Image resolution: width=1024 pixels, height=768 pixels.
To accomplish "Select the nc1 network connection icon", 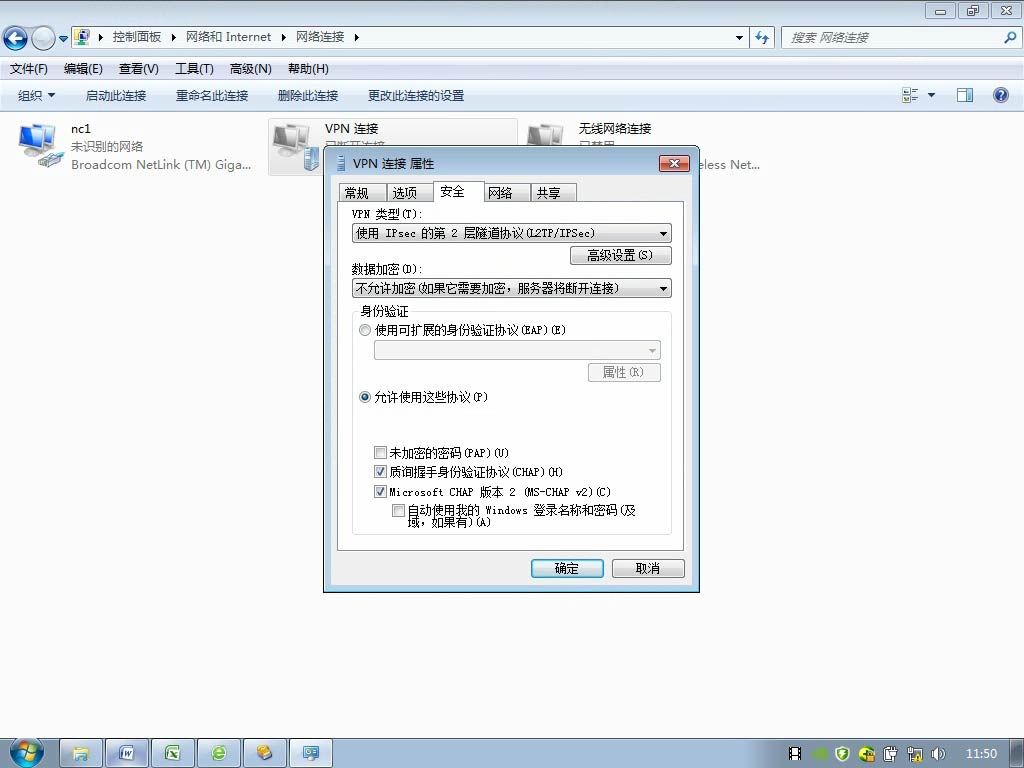I will tap(40, 146).
